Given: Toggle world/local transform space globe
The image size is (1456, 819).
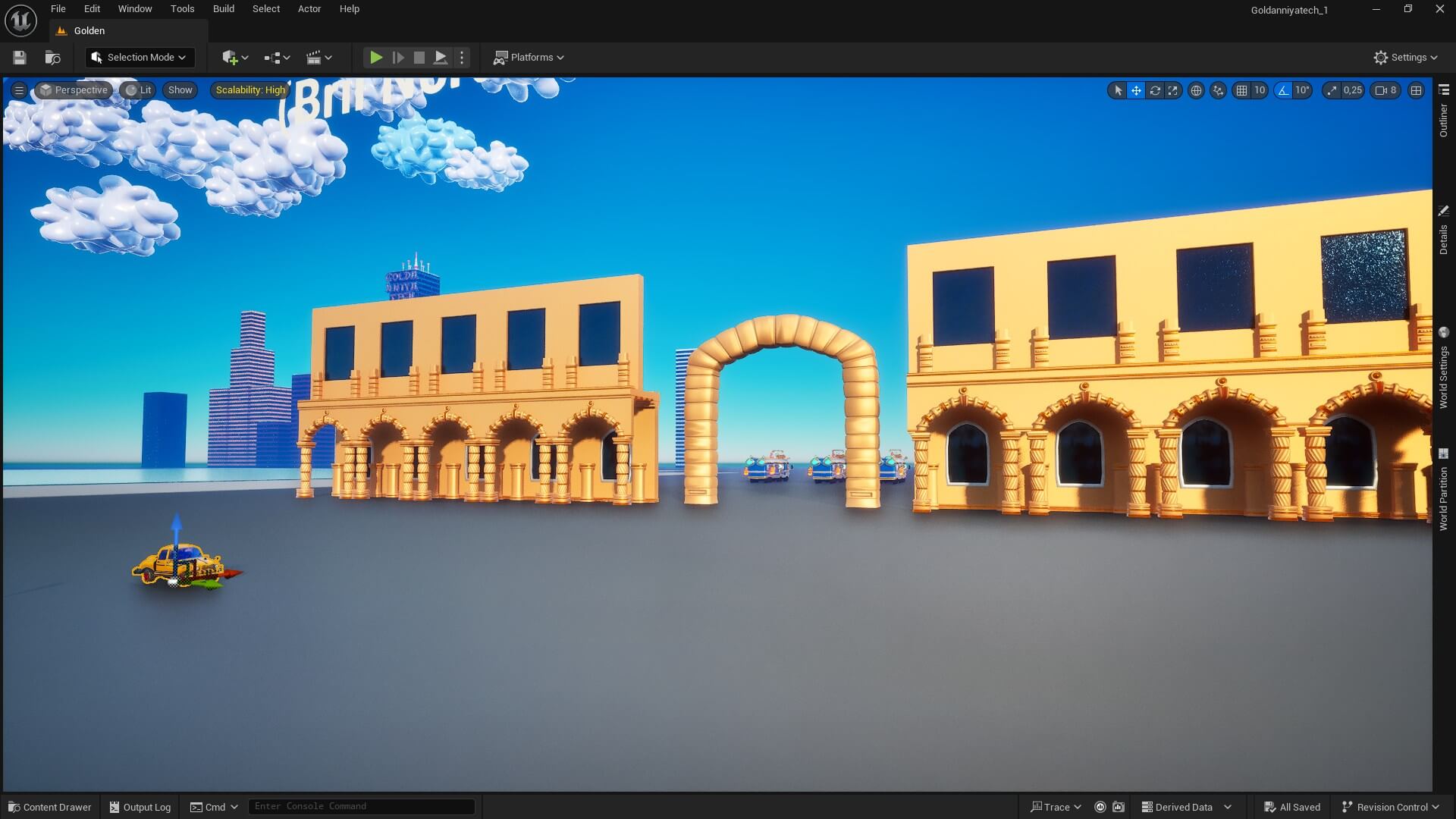Looking at the screenshot, I should coord(1196,89).
